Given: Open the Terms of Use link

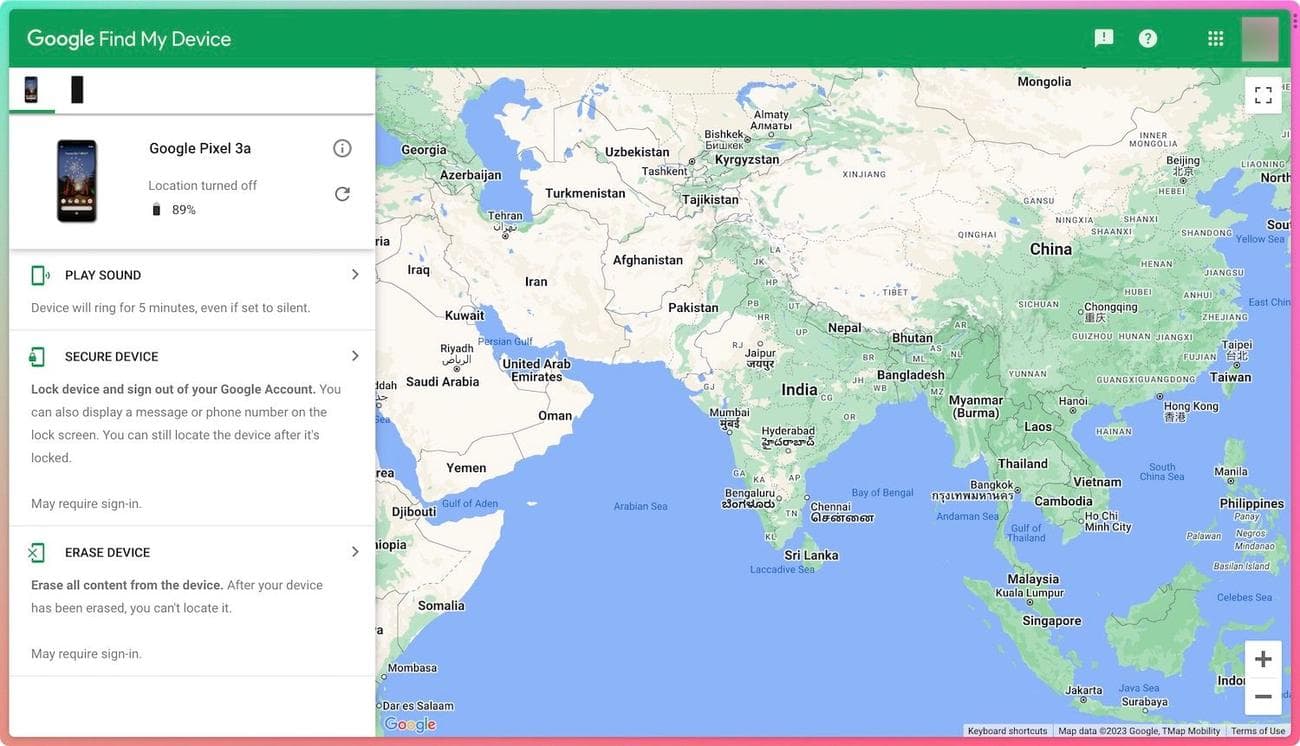Looking at the screenshot, I should coord(1258,730).
